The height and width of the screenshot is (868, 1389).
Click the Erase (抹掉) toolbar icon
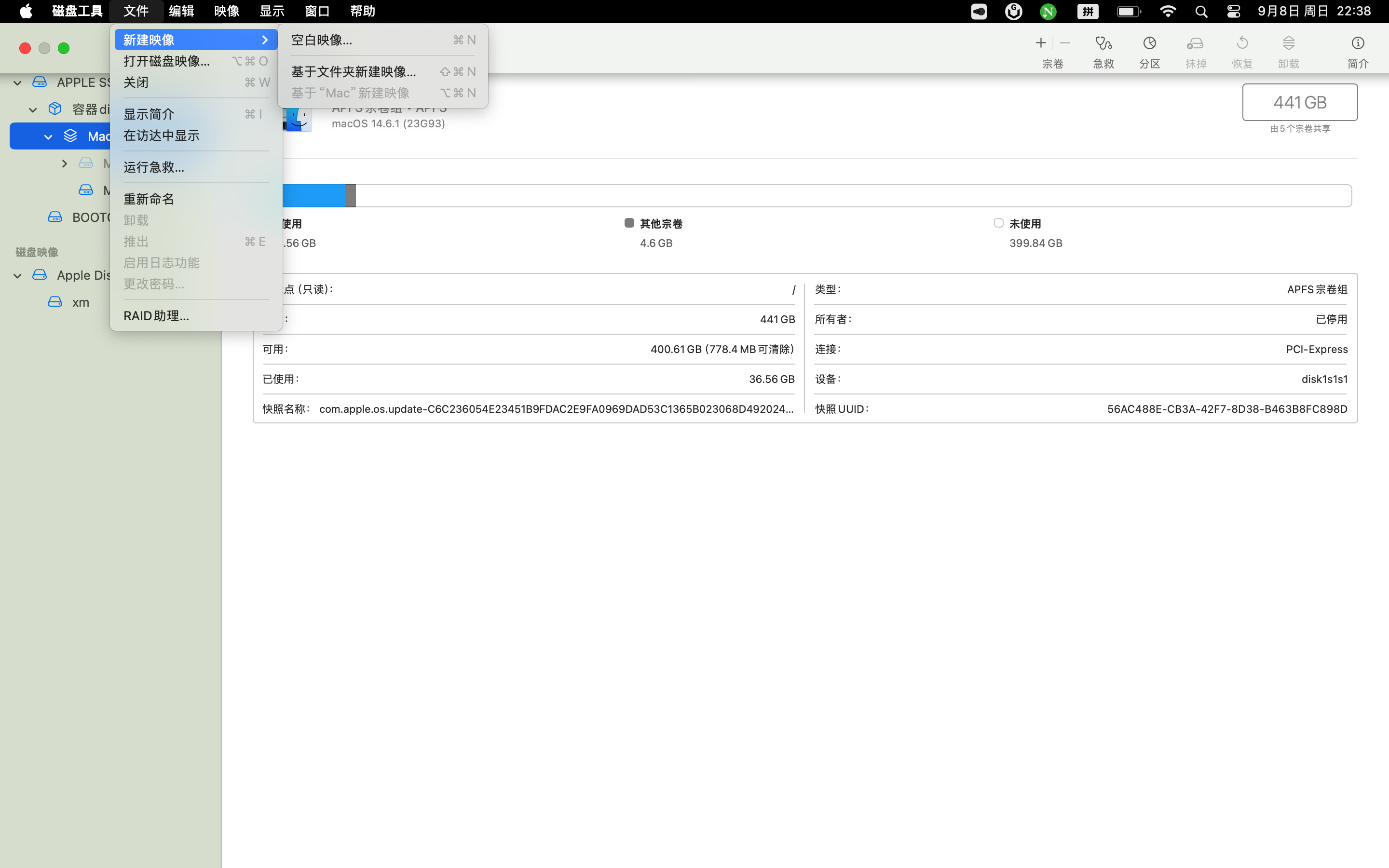[1195, 43]
